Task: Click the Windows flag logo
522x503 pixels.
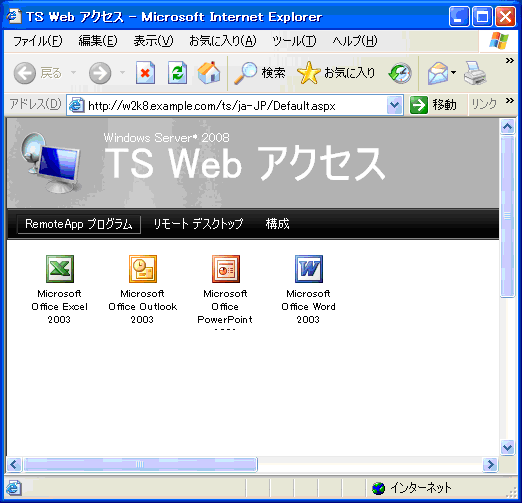Action: point(499,41)
